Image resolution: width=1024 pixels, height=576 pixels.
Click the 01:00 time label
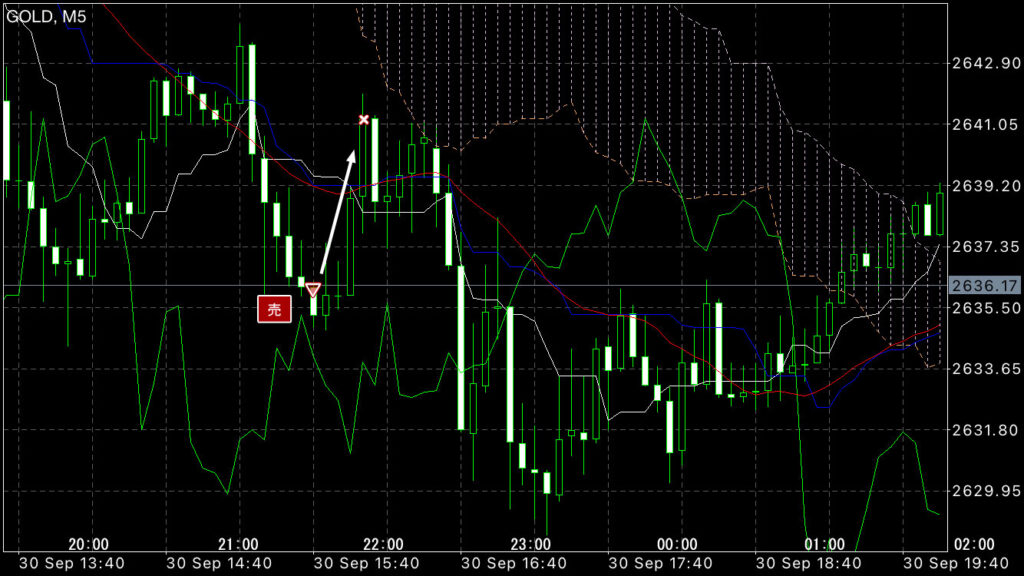click(x=824, y=544)
